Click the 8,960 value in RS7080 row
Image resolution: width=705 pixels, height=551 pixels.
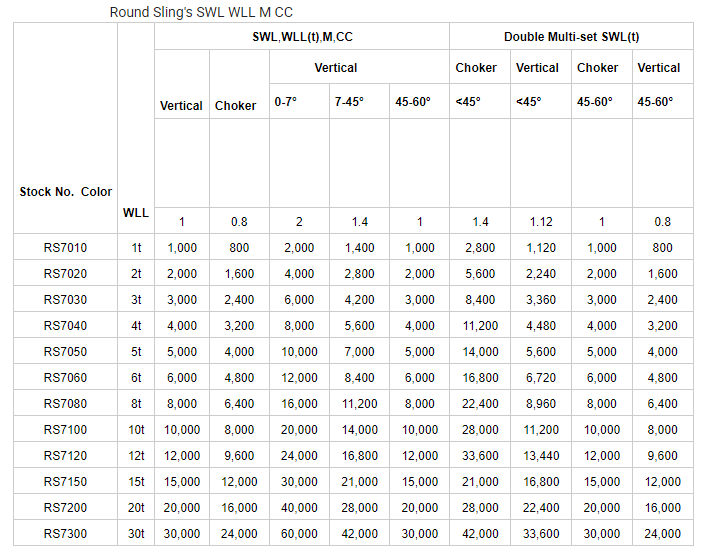(x=537, y=403)
